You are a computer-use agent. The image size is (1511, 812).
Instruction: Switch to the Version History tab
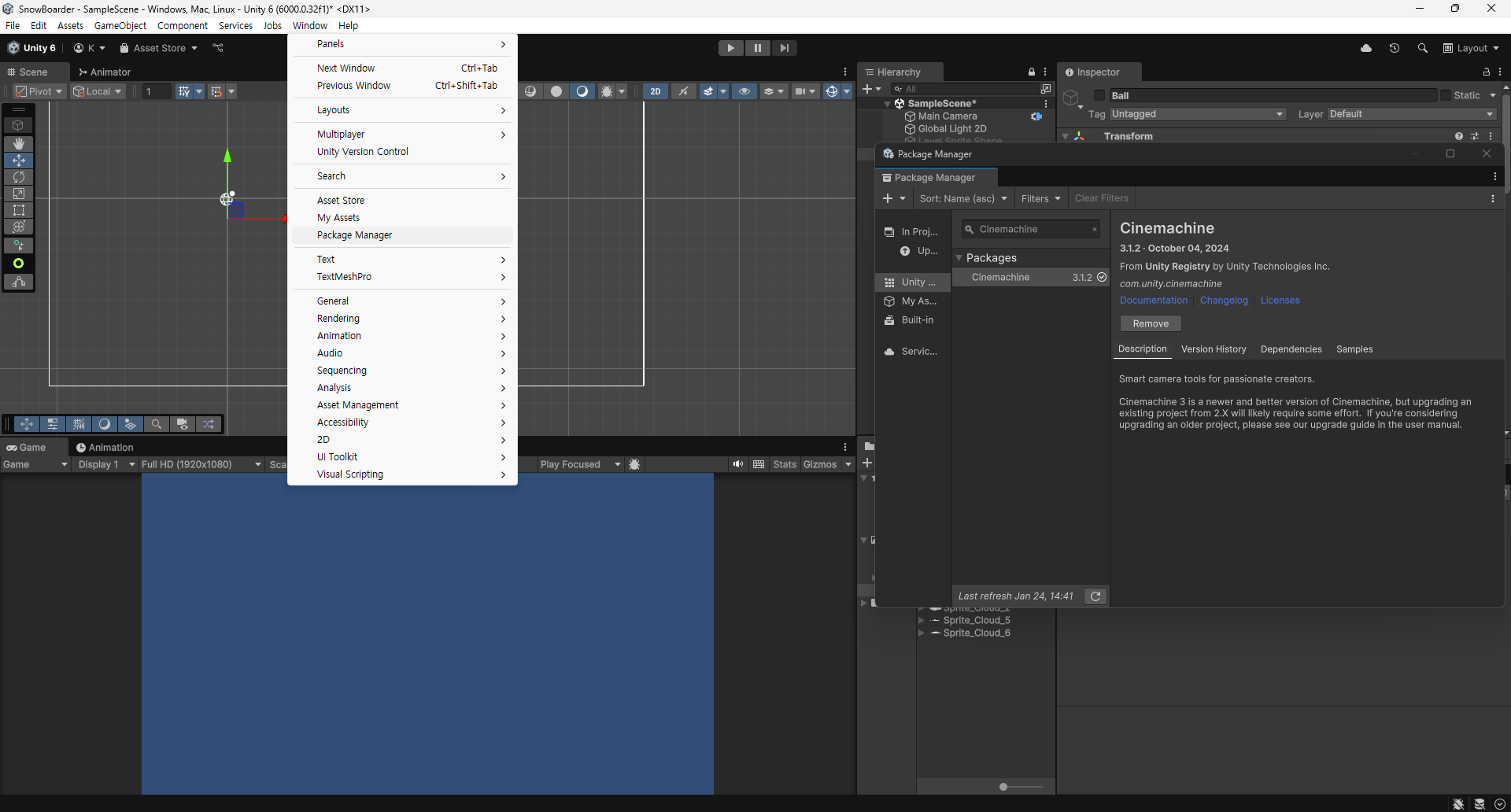pyautogui.click(x=1214, y=349)
